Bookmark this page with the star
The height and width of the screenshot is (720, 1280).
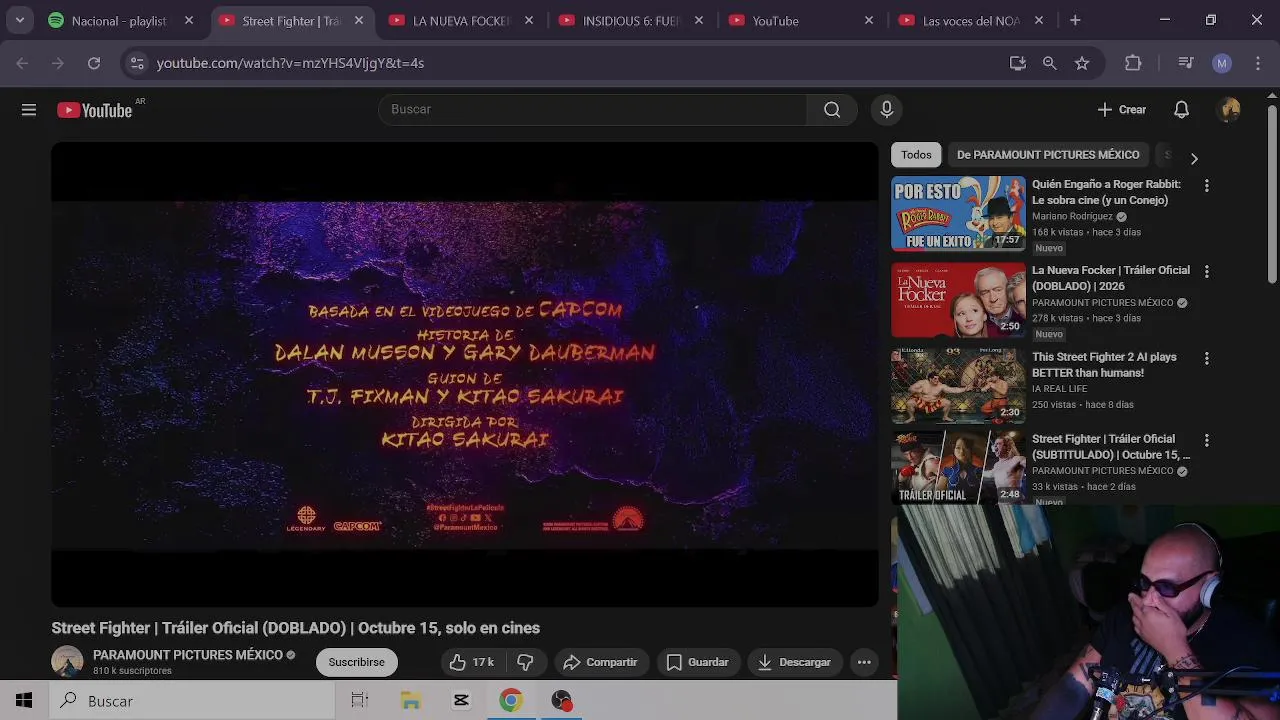pyautogui.click(x=1082, y=63)
